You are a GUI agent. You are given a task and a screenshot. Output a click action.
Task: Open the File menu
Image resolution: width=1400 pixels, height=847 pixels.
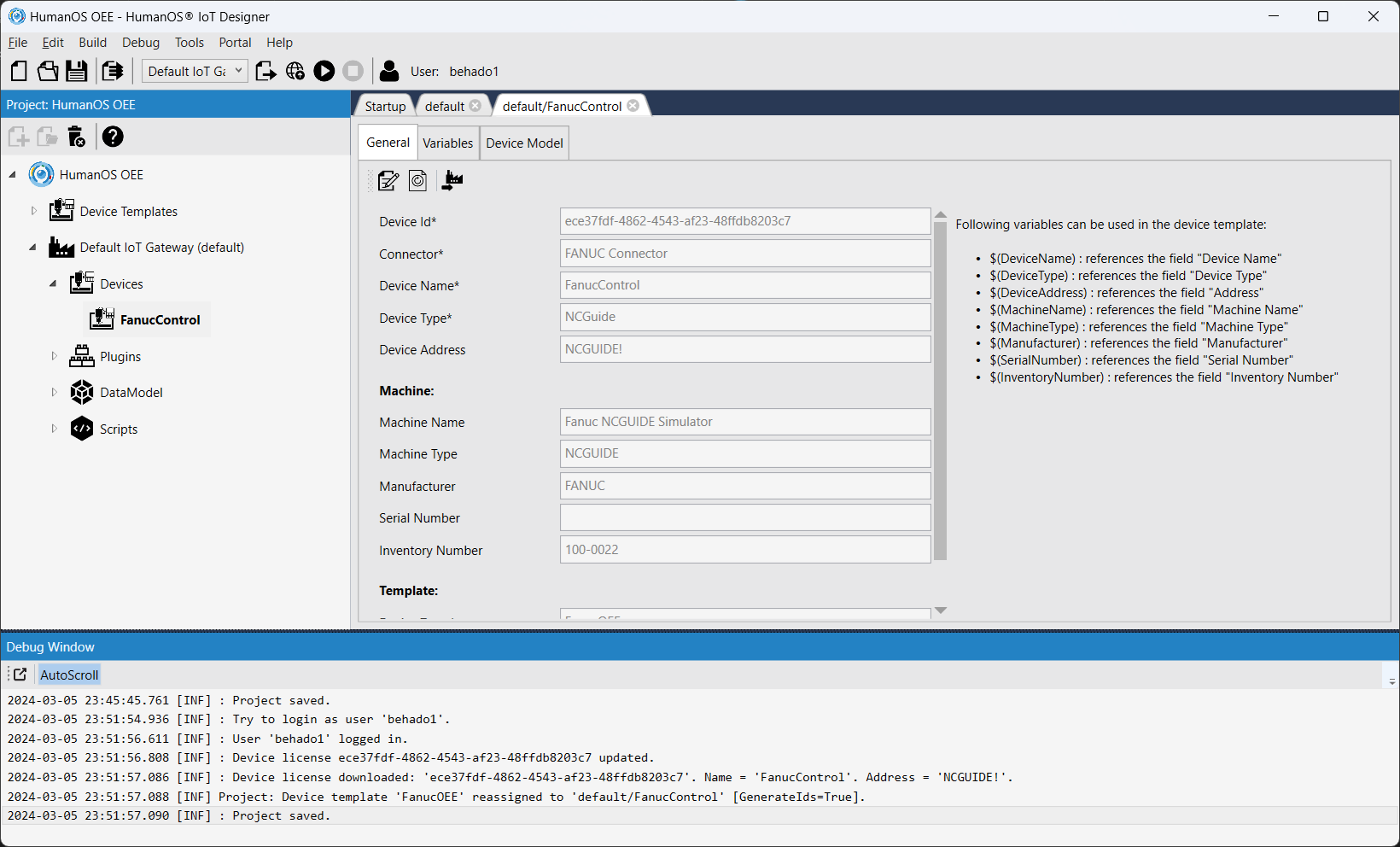pyautogui.click(x=18, y=43)
